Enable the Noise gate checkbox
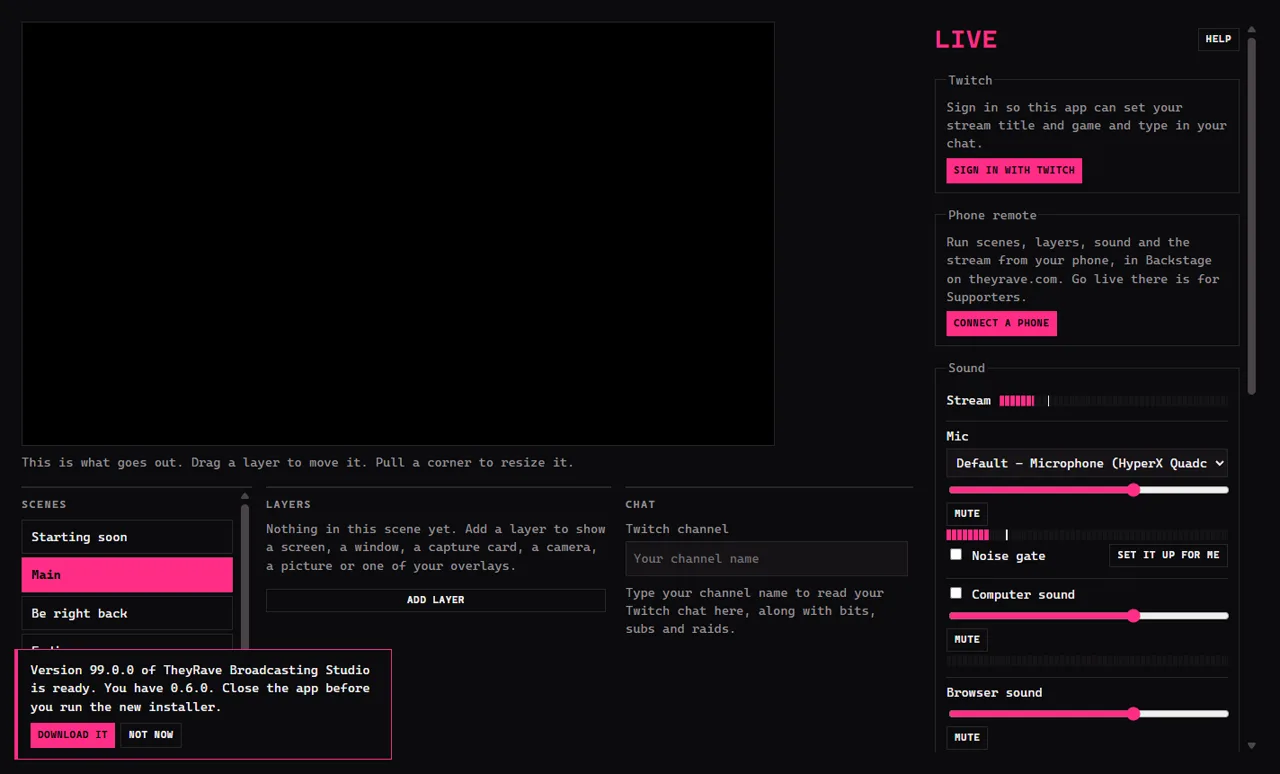 pos(956,554)
